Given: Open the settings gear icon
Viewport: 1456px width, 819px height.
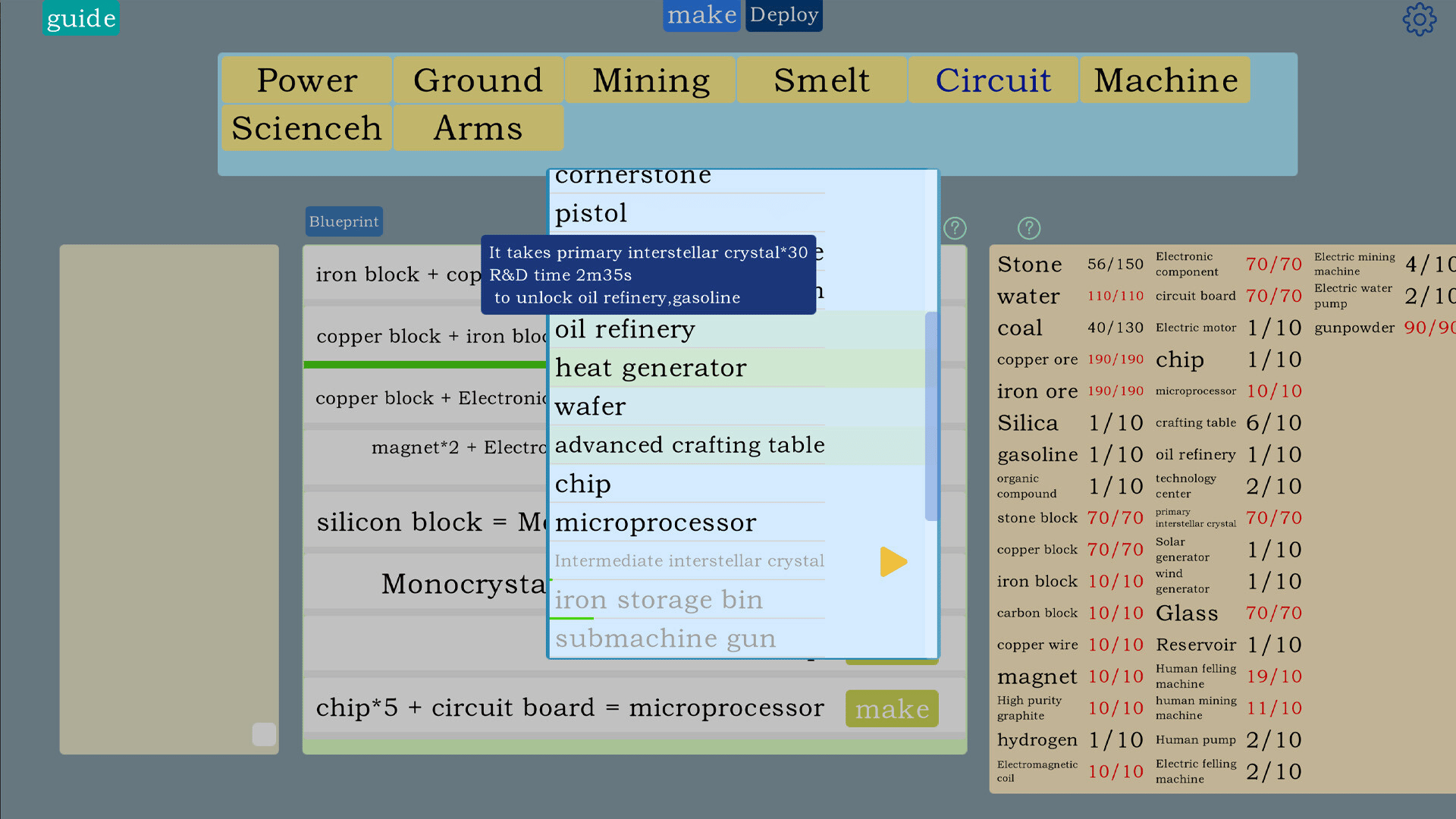Looking at the screenshot, I should coord(1419,19).
